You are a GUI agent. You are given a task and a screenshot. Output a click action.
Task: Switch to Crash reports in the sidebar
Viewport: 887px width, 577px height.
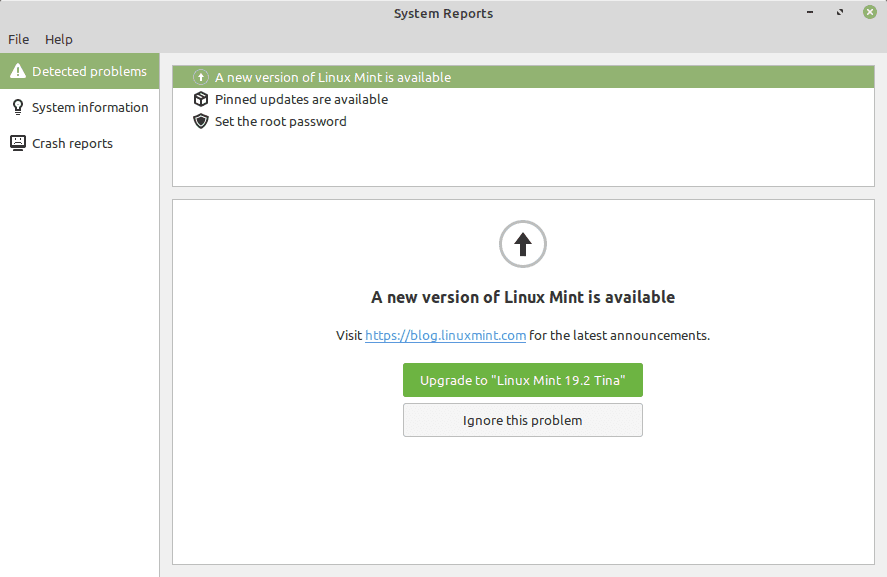pyautogui.click(x=72, y=143)
